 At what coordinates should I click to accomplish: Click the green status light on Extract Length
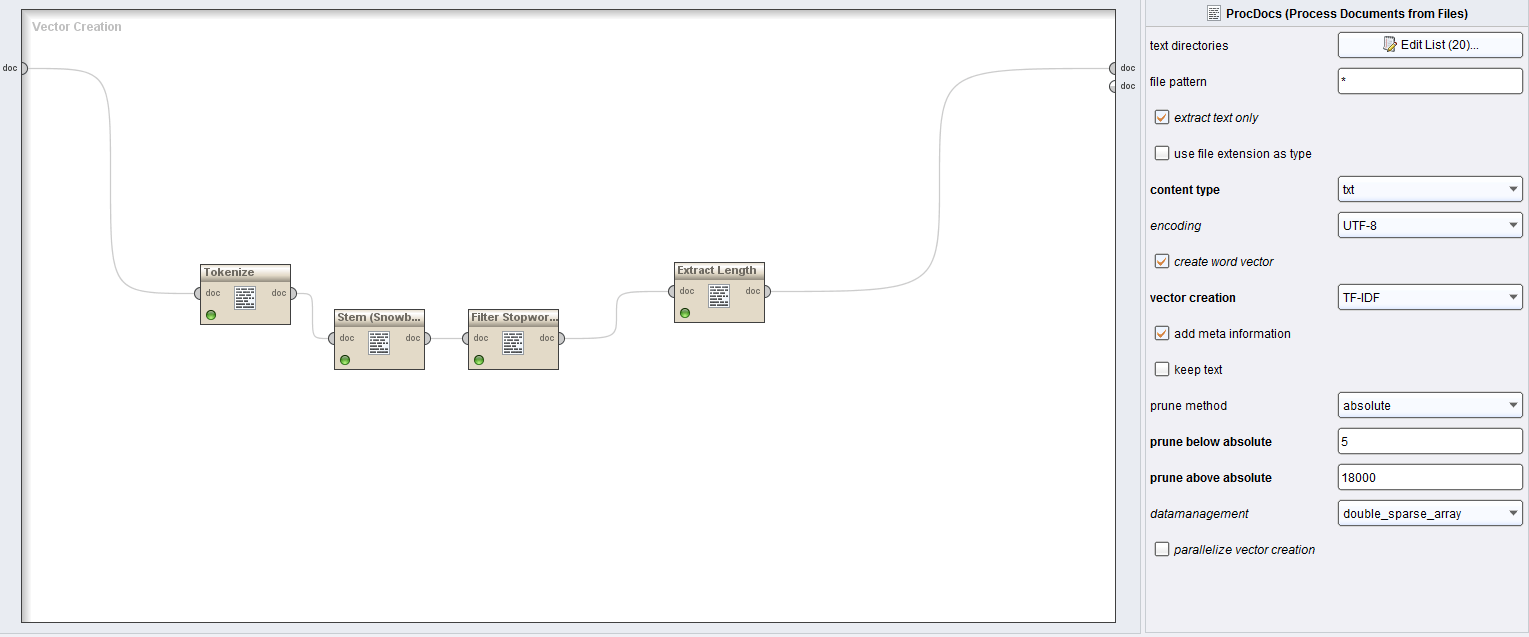(x=685, y=313)
